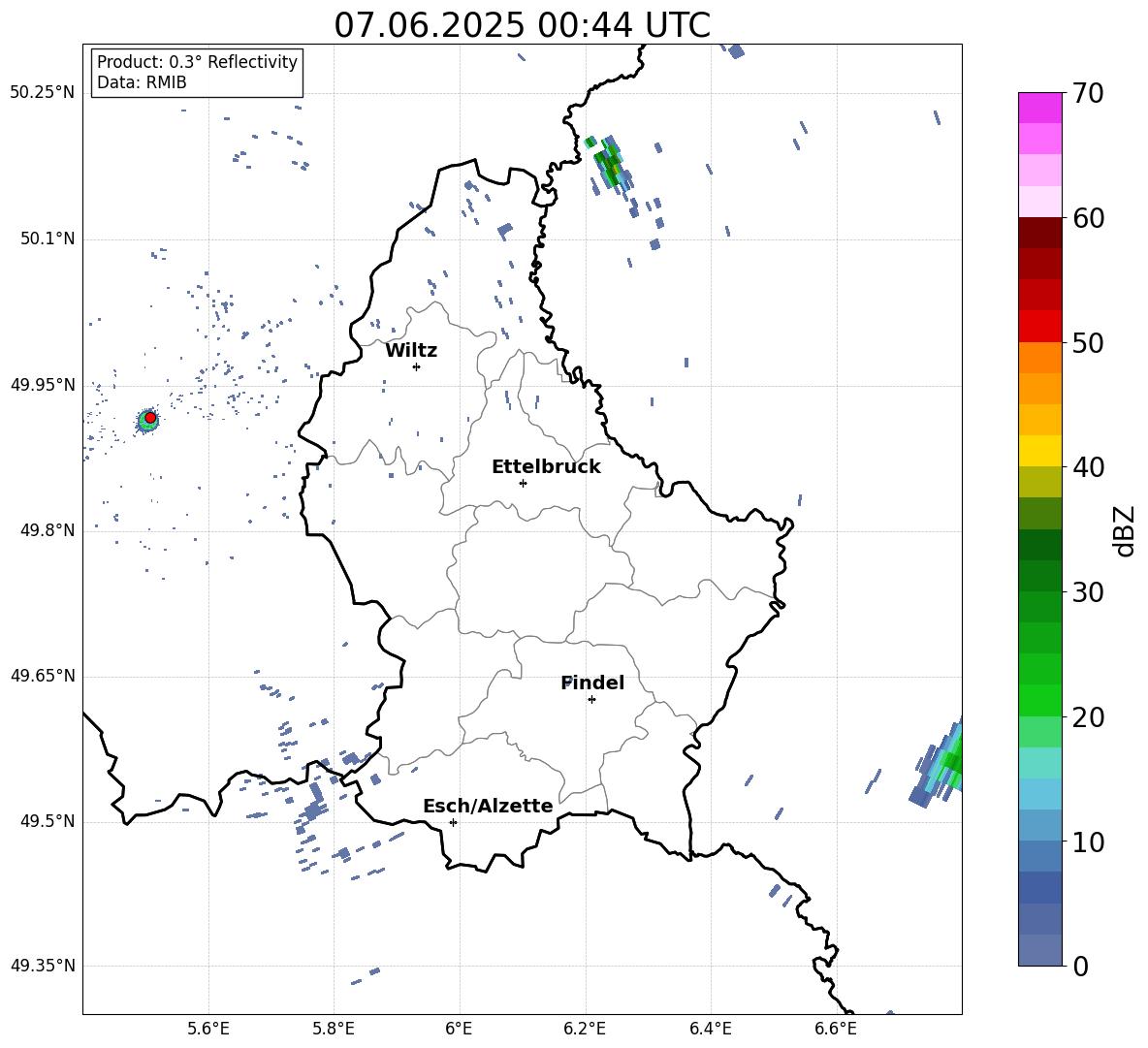Click the Esch/Alzette station label
The width and height of the screenshot is (1148, 1048).
(x=488, y=806)
